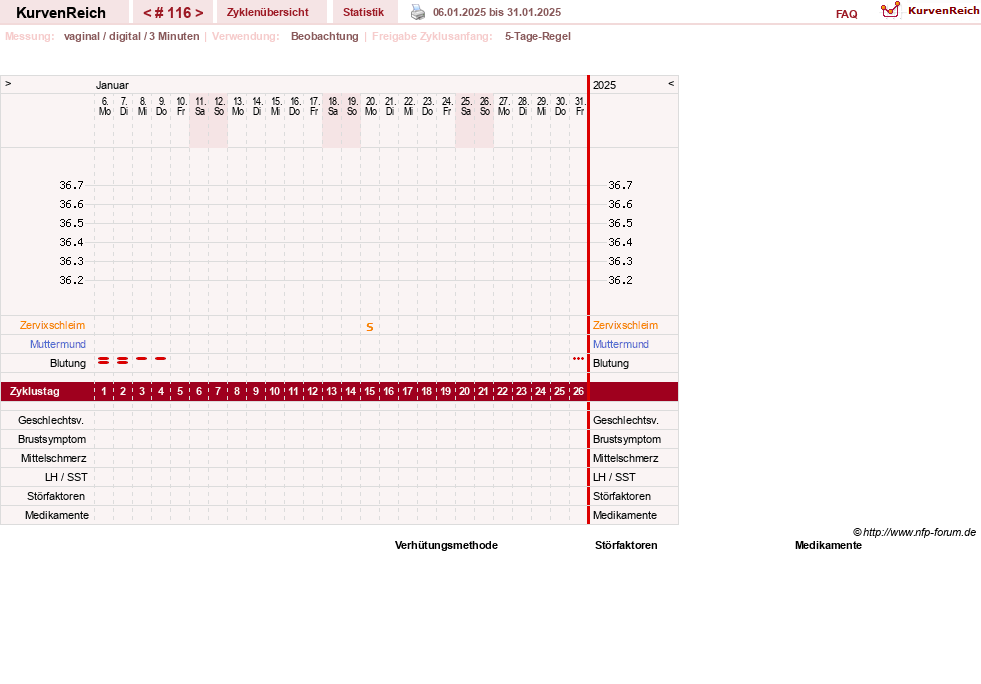Viewport: 981px width, 684px height.
Task: Select cycle day 15 in Zyklustag row
Action: [370, 391]
